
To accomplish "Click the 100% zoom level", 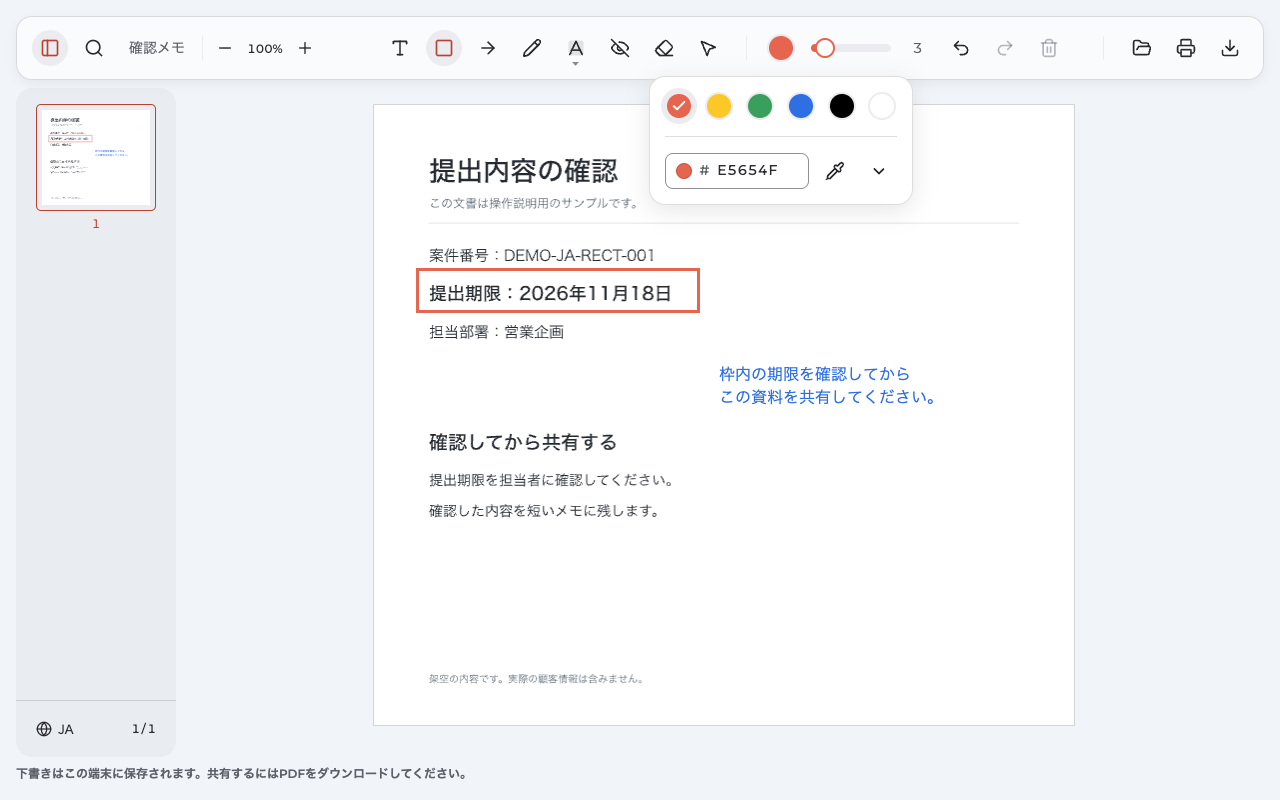I will point(265,48).
